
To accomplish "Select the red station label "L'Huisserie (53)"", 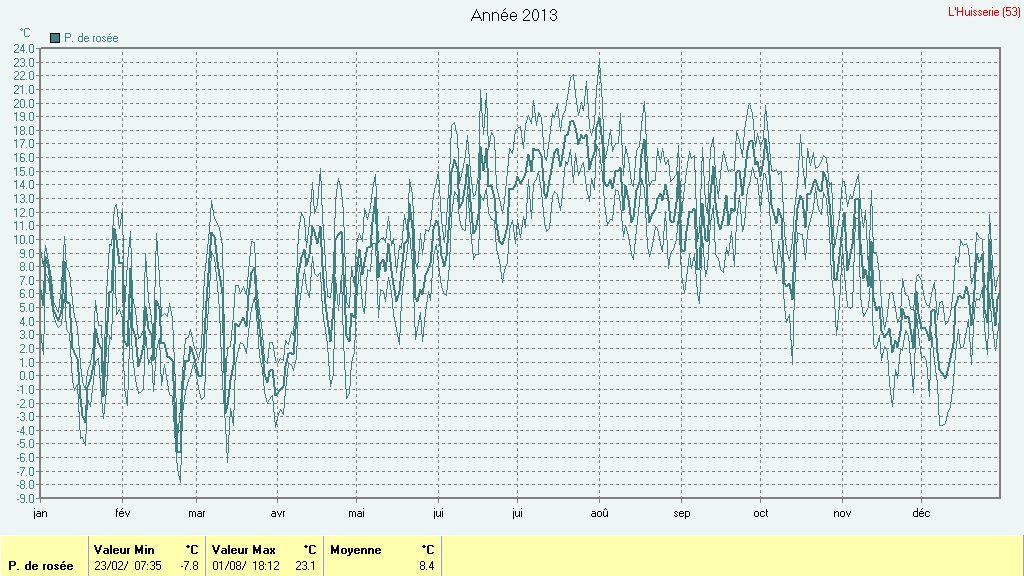I will (x=984, y=12).
